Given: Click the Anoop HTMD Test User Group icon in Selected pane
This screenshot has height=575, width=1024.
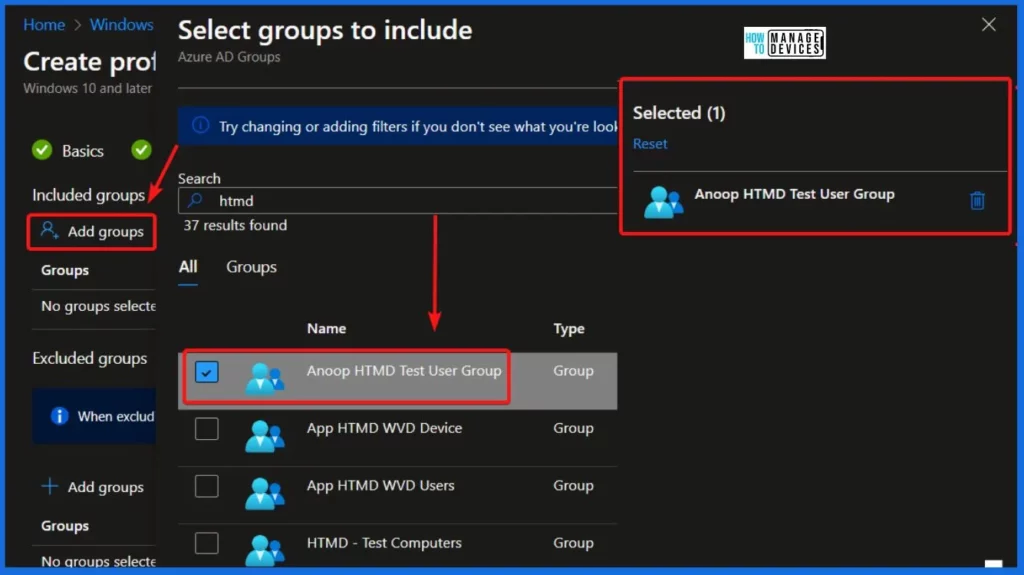Looking at the screenshot, I should (664, 201).
